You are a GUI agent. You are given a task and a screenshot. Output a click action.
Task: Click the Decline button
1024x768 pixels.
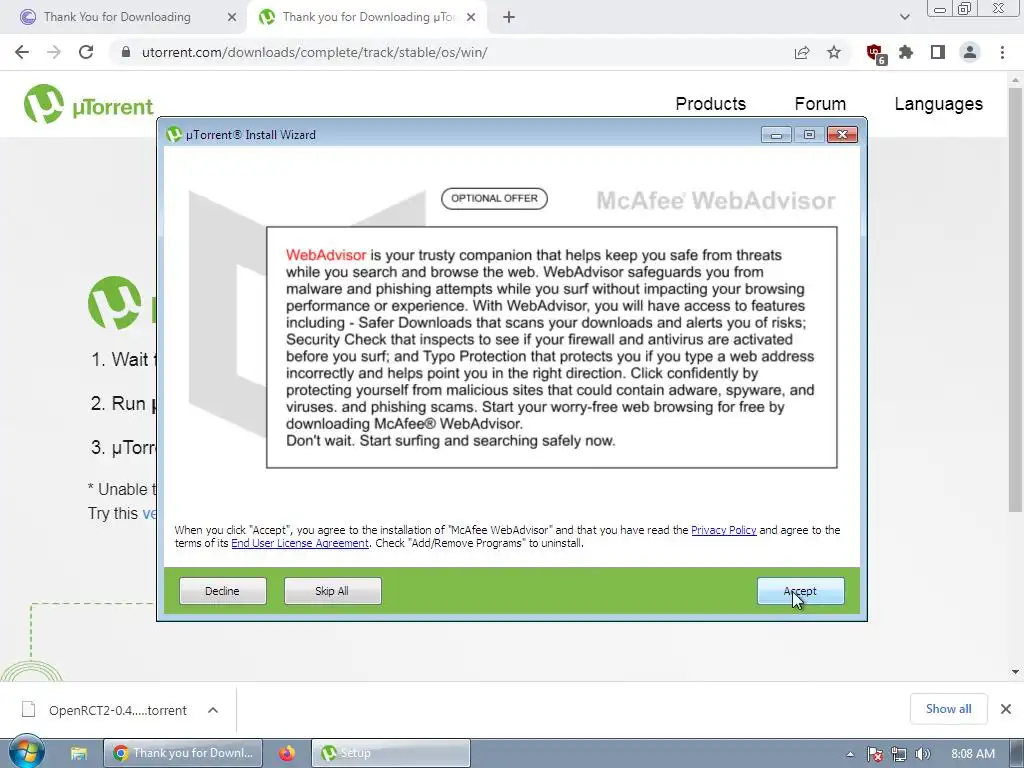click(x=223, y=591)
